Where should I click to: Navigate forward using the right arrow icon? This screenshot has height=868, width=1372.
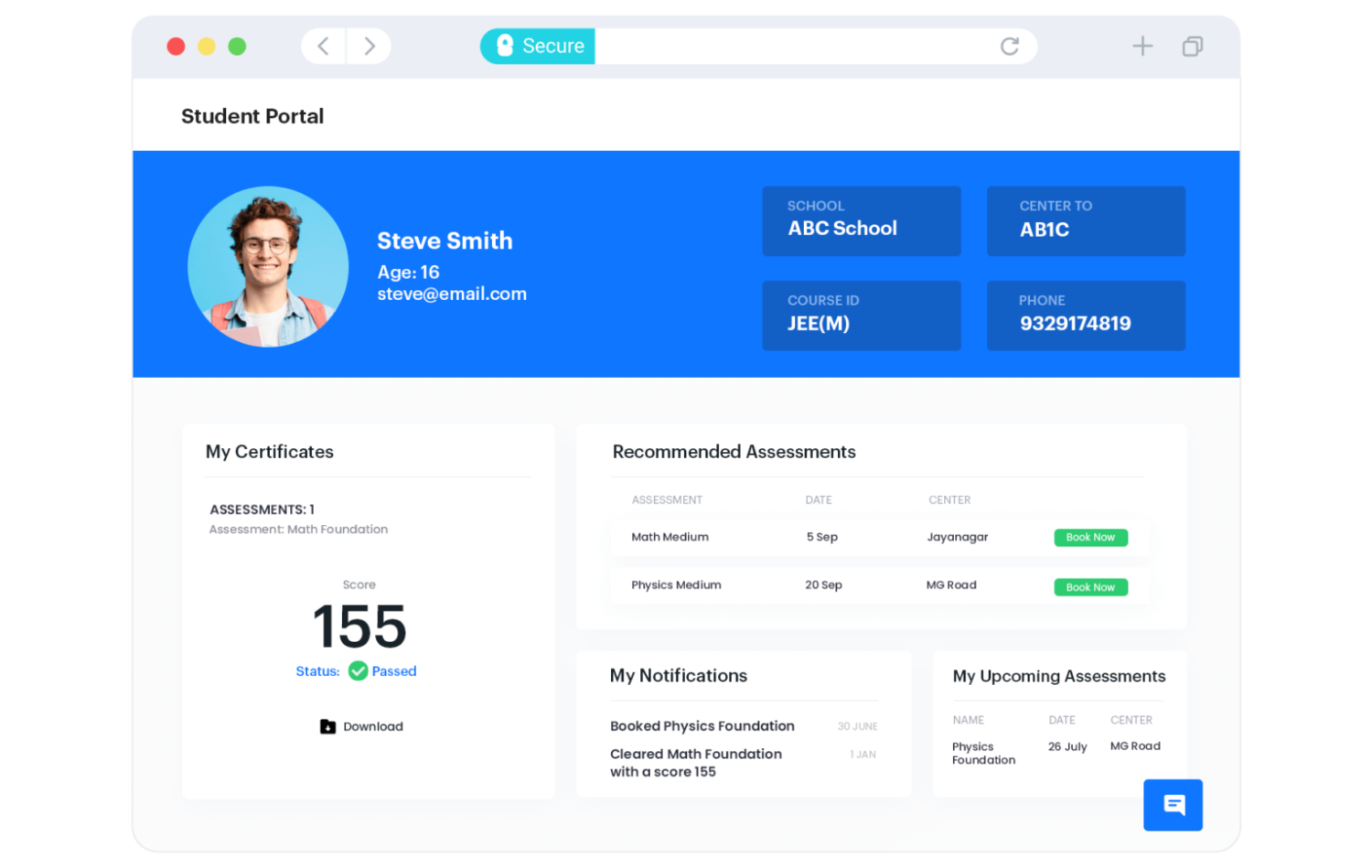click(x=369, y=46)
